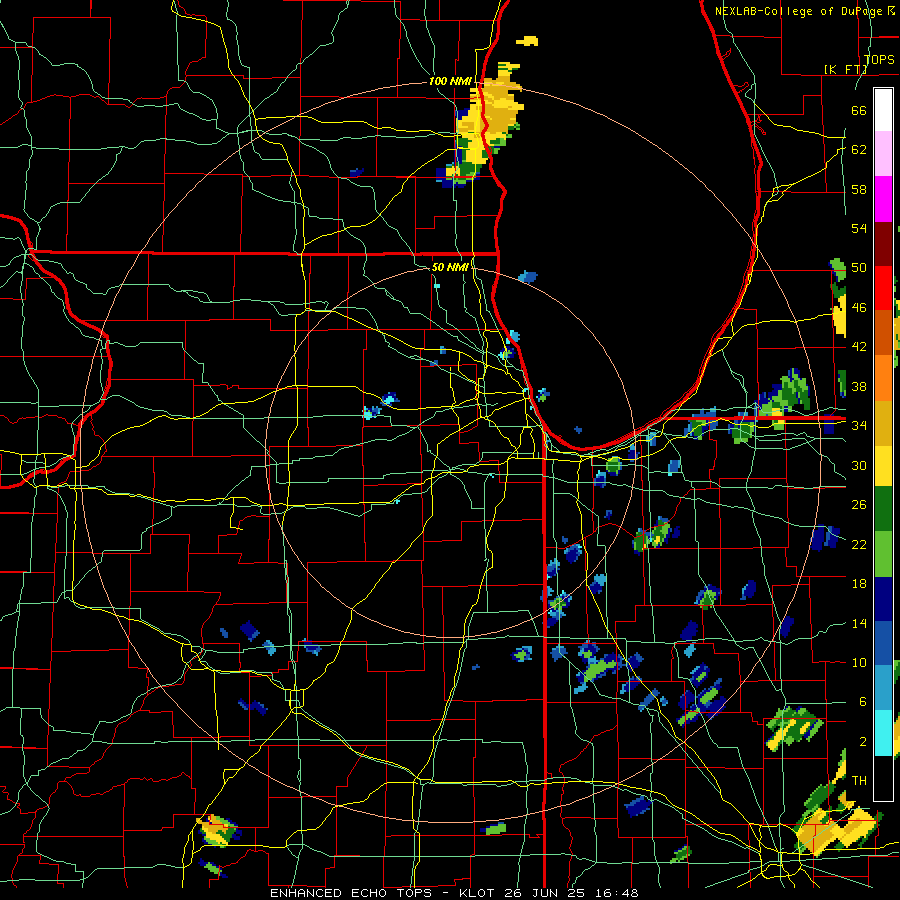The height and width of the screenshot is (900, 900).
Task: Click the legend value "46"
Action: tap(859, 308)
